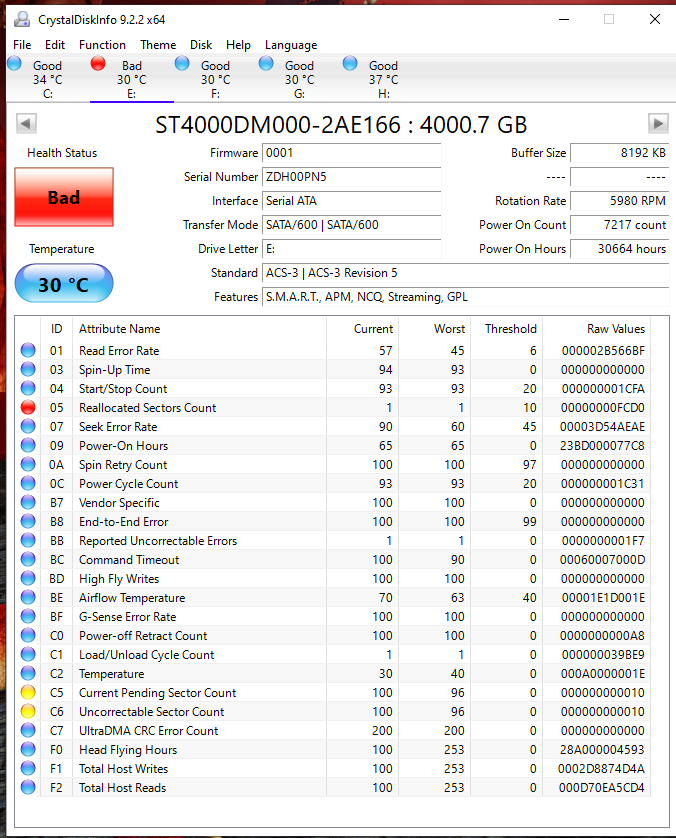
Task: Click the blue status orb for drive G:
Action: (266, 64)
